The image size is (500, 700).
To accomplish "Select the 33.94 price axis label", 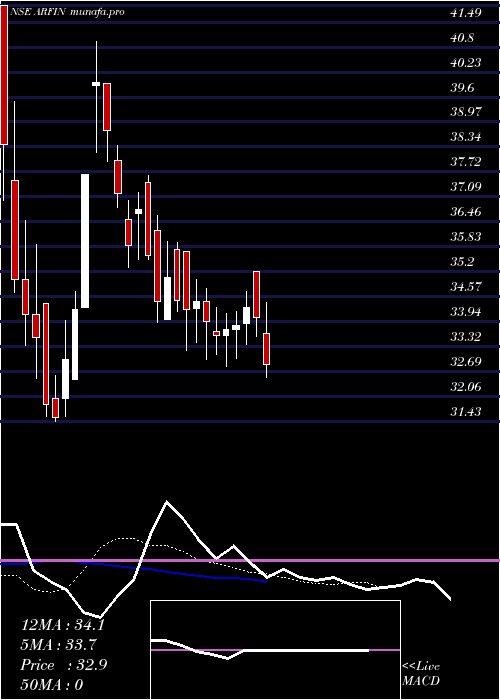I will click(x=466, y=312).
